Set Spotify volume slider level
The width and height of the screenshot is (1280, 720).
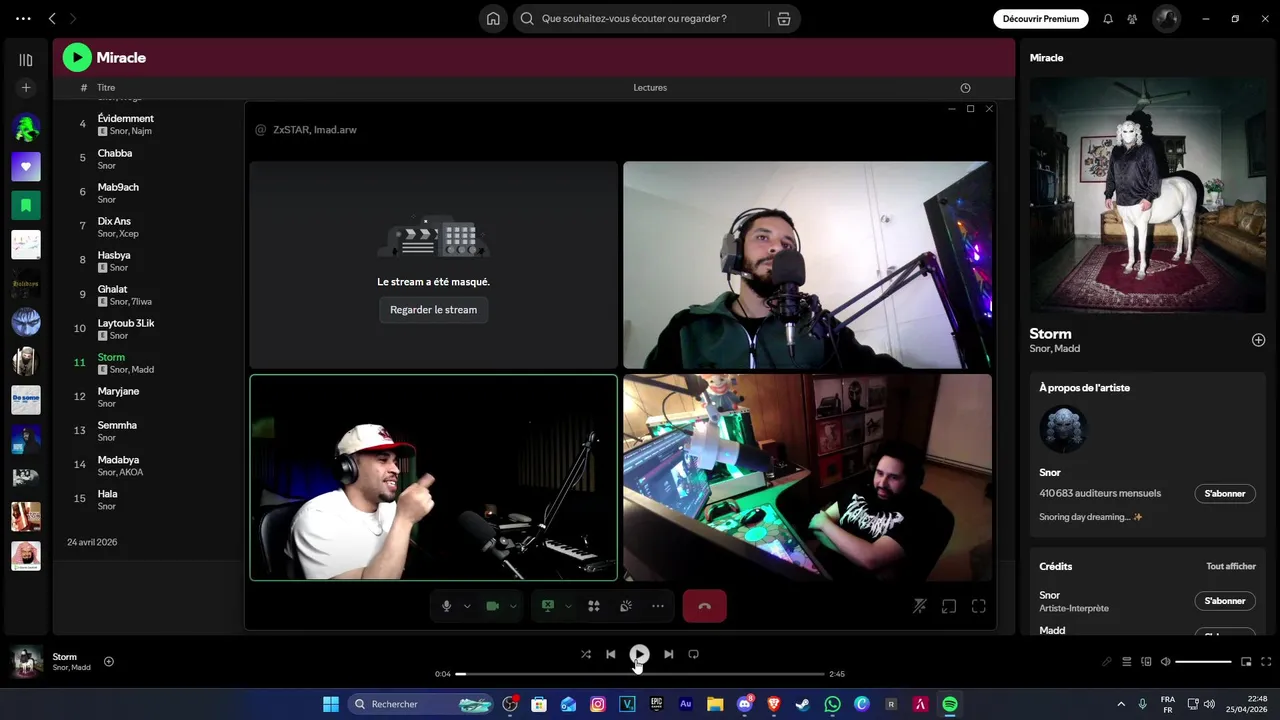(1203, 662)
